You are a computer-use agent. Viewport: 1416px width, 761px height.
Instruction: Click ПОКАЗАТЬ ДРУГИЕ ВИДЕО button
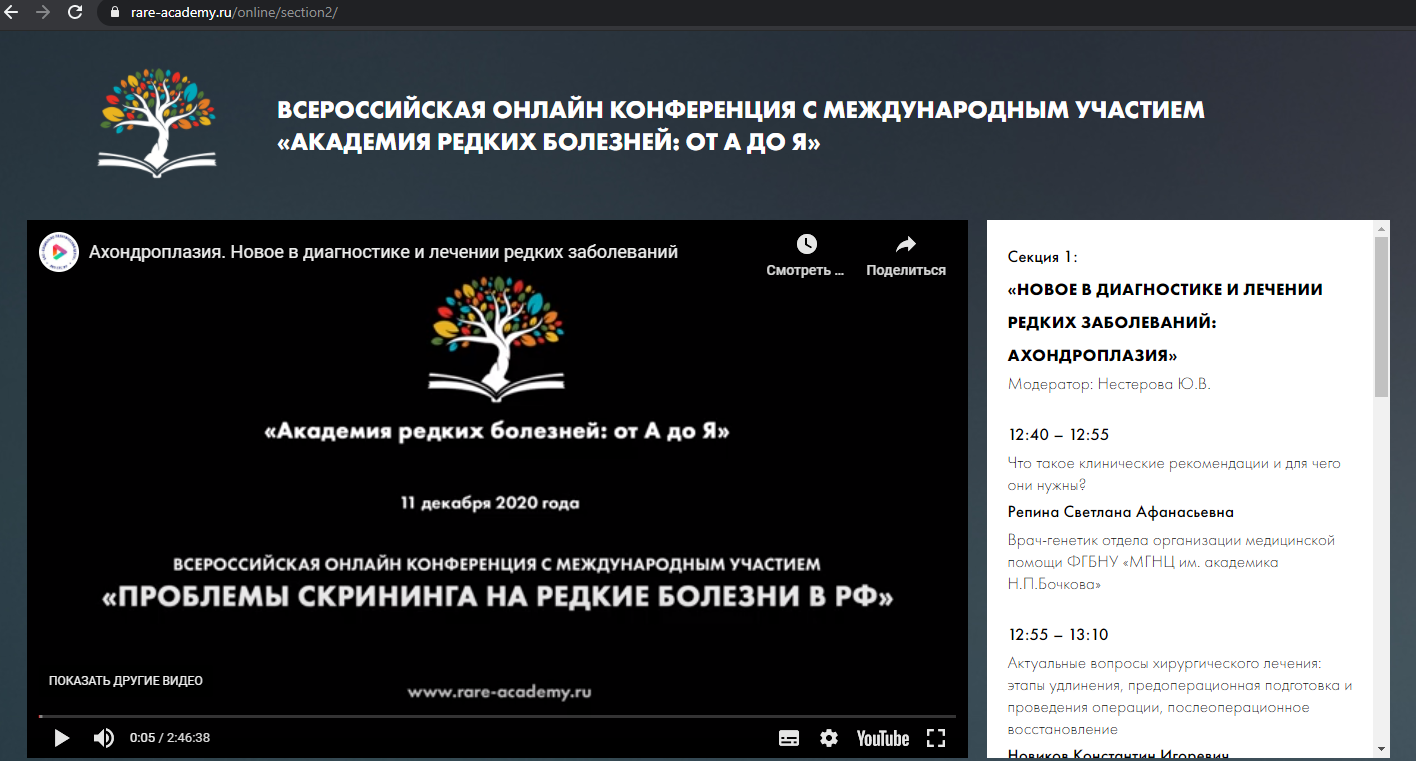126,681
